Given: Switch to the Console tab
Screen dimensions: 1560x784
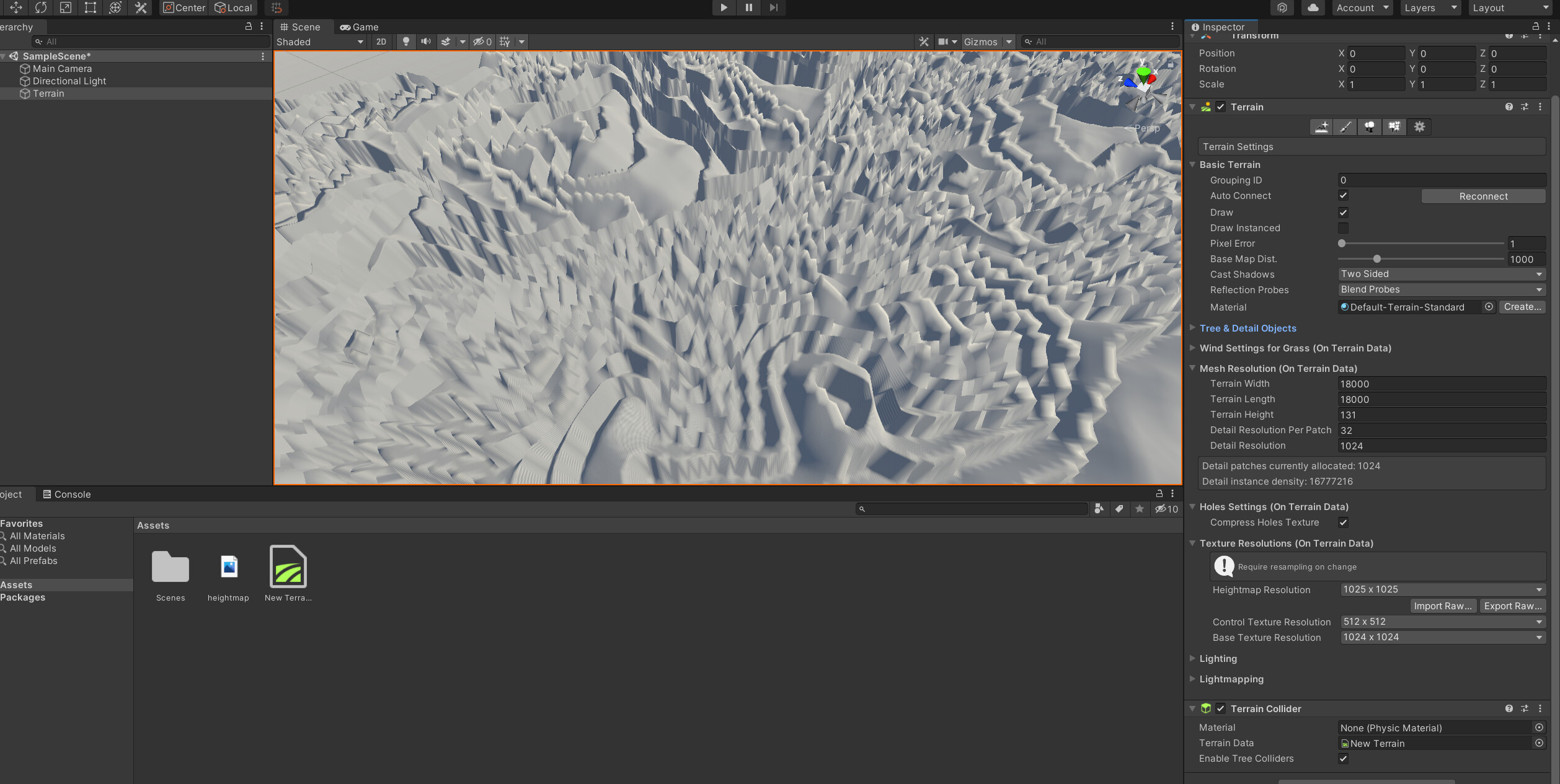Looking at the screenshot, I should [66, 494].
